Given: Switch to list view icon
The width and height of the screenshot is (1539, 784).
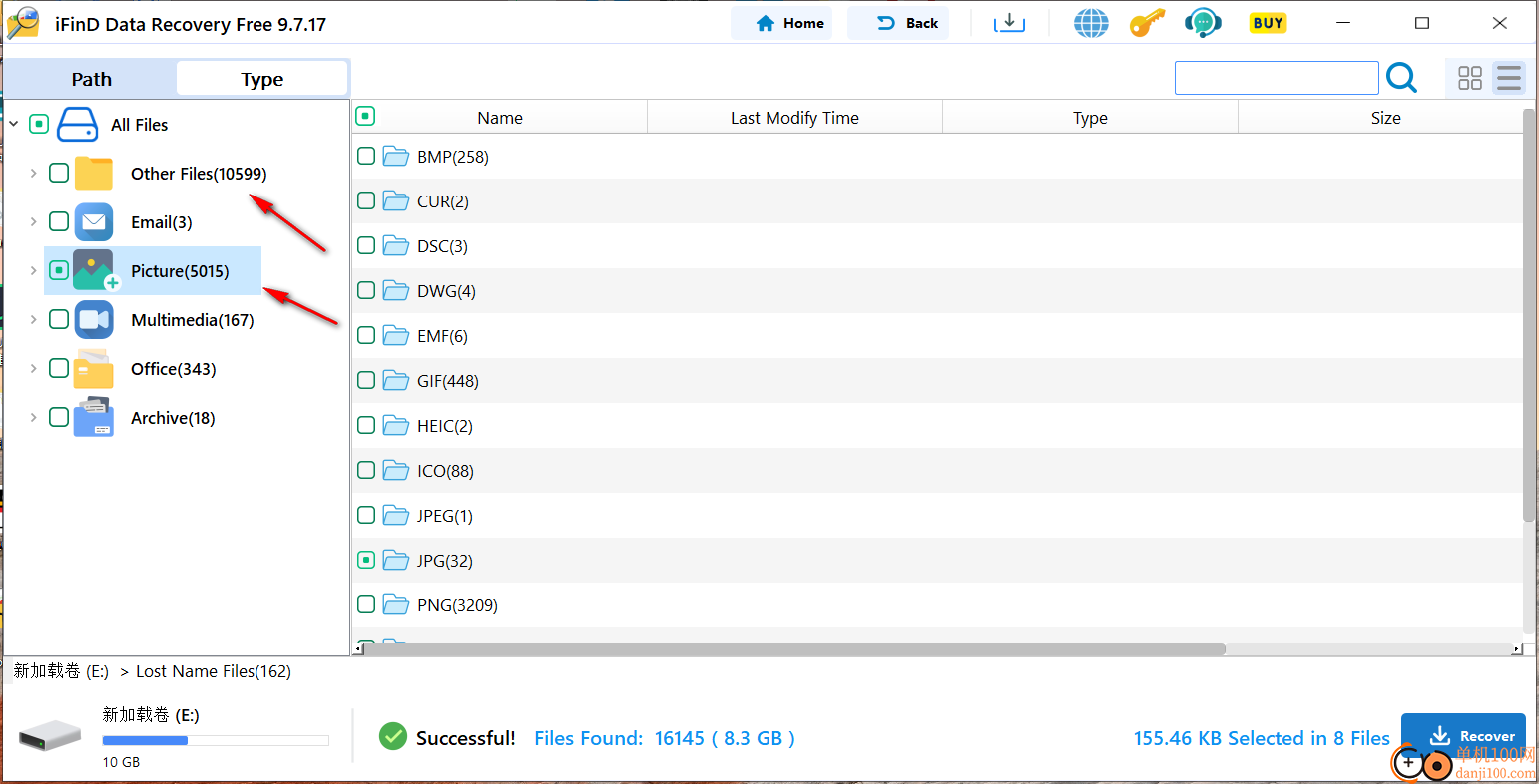Looking at the screenshot, I should [1509, 78].
